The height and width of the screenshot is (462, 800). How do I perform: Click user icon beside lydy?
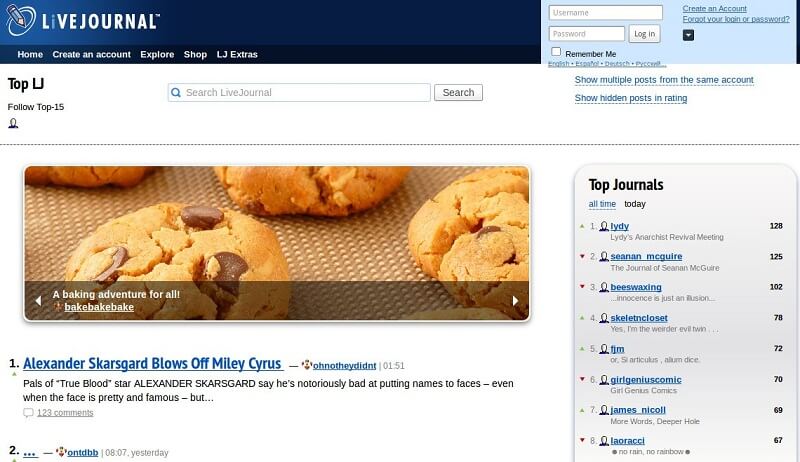(604, 226)
